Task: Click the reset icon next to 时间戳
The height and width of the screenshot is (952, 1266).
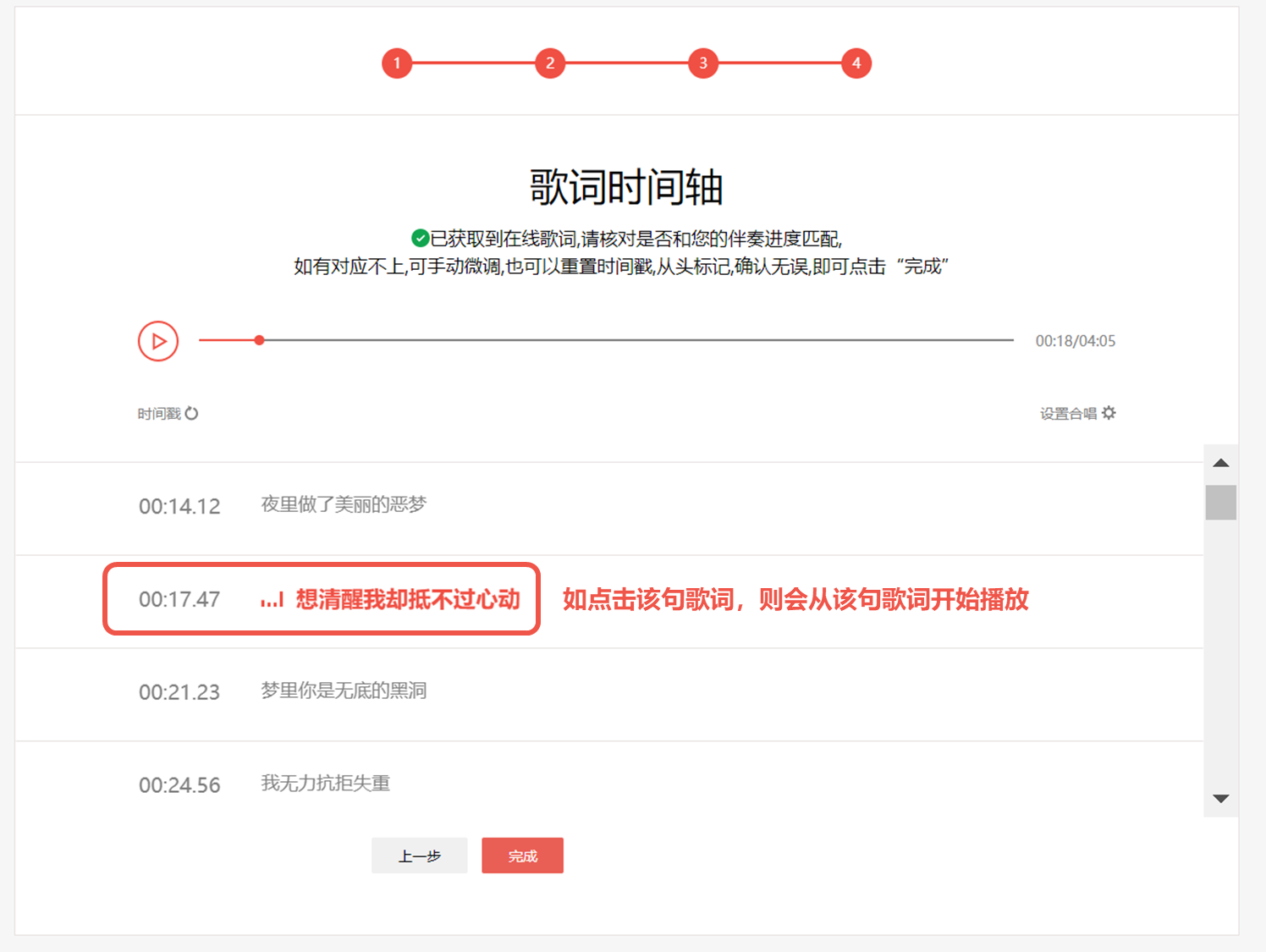Action: [193, 413]
